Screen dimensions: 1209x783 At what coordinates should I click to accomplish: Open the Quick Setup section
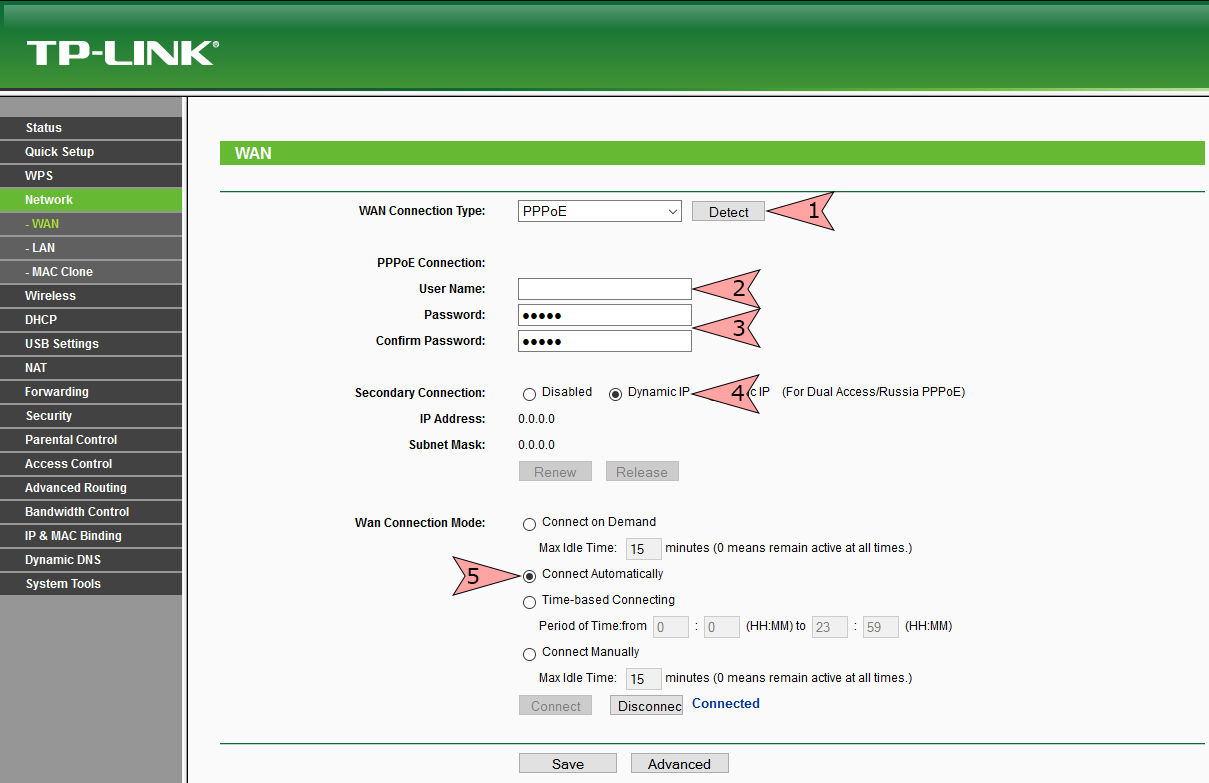(58, 151)
